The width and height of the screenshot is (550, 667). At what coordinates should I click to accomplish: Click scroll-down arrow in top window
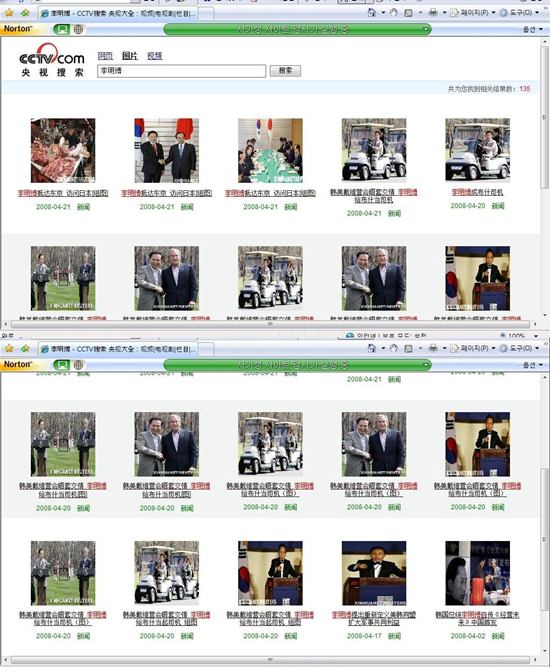(x=544, y=316)
